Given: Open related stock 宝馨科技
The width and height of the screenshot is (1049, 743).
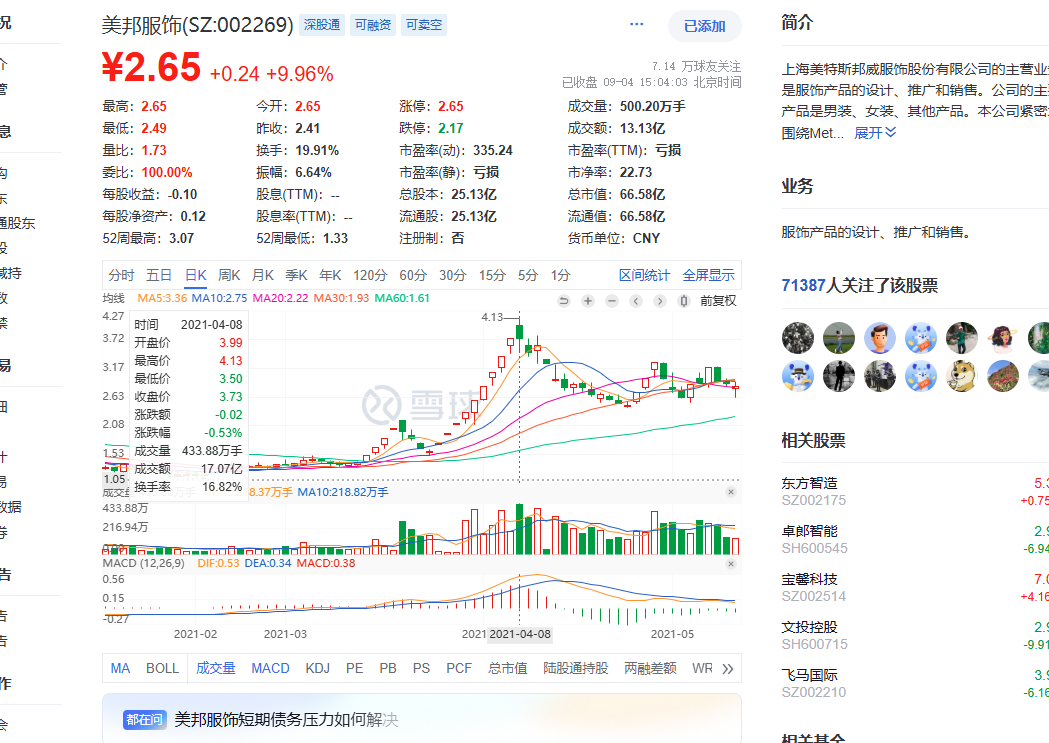Looking at the screenshot, I should [x=809, y=579].
